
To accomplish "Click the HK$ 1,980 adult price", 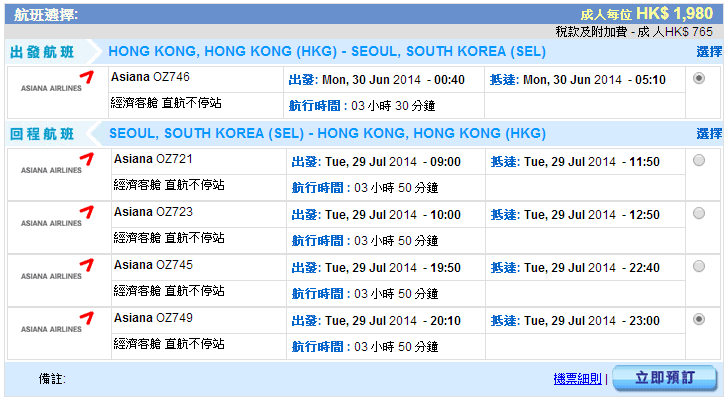I will point(678,13).
